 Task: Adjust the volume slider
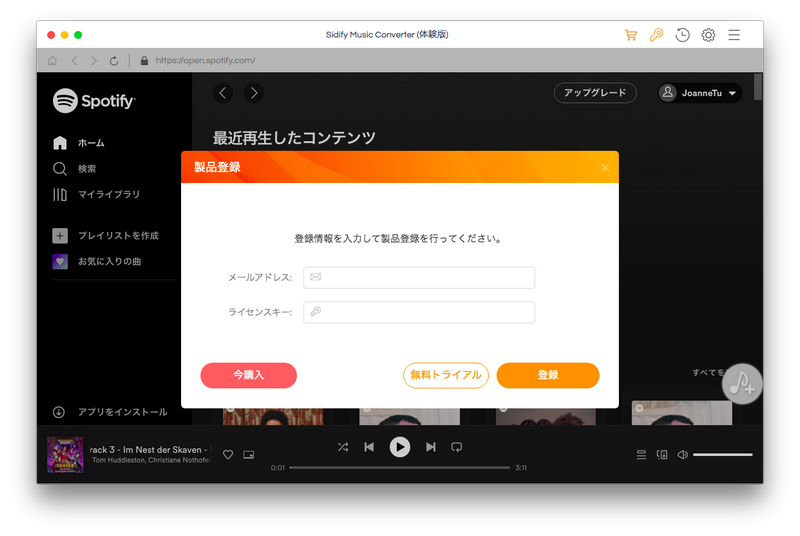pos(722,454)
